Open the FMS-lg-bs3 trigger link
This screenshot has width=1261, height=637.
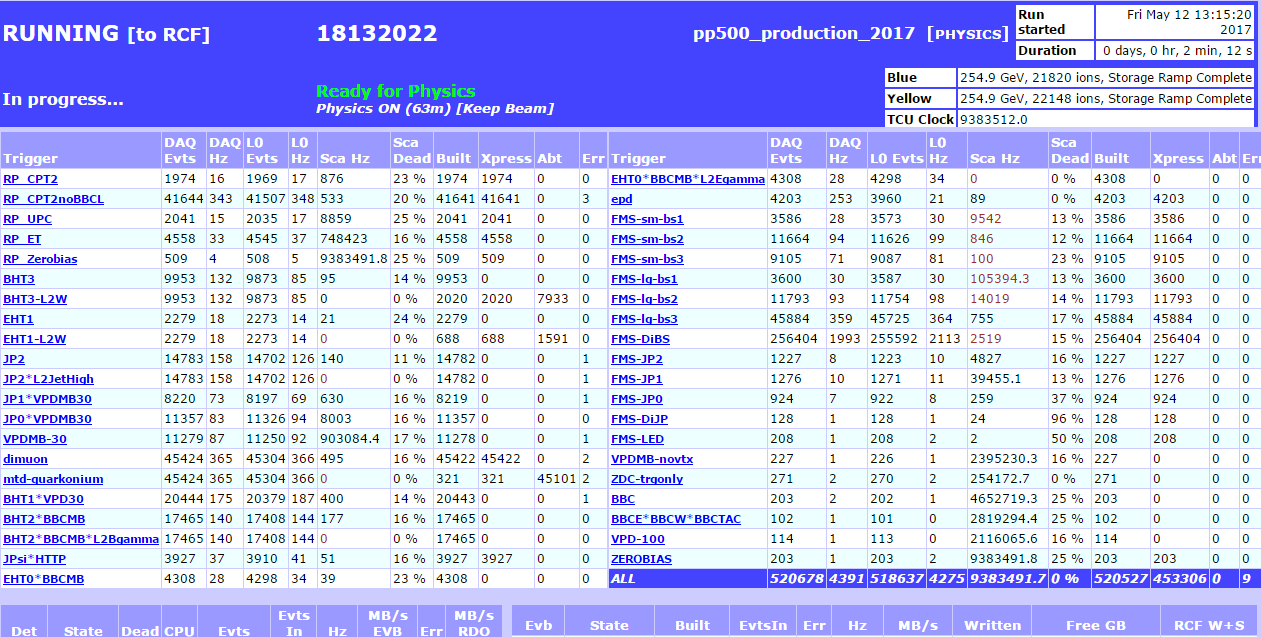click(644, 319)
